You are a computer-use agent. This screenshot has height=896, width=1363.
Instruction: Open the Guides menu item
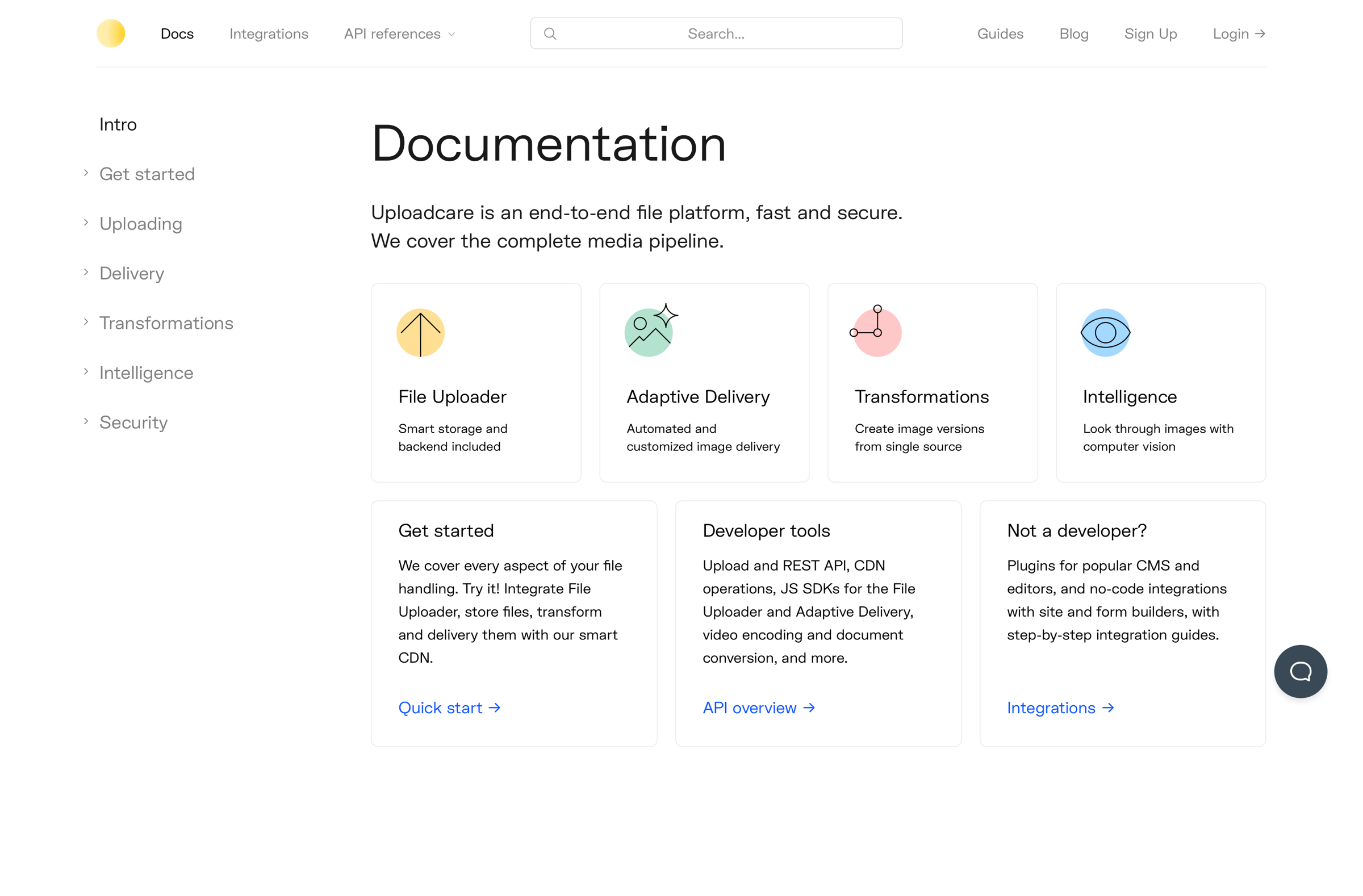[x=1000, y=34]
